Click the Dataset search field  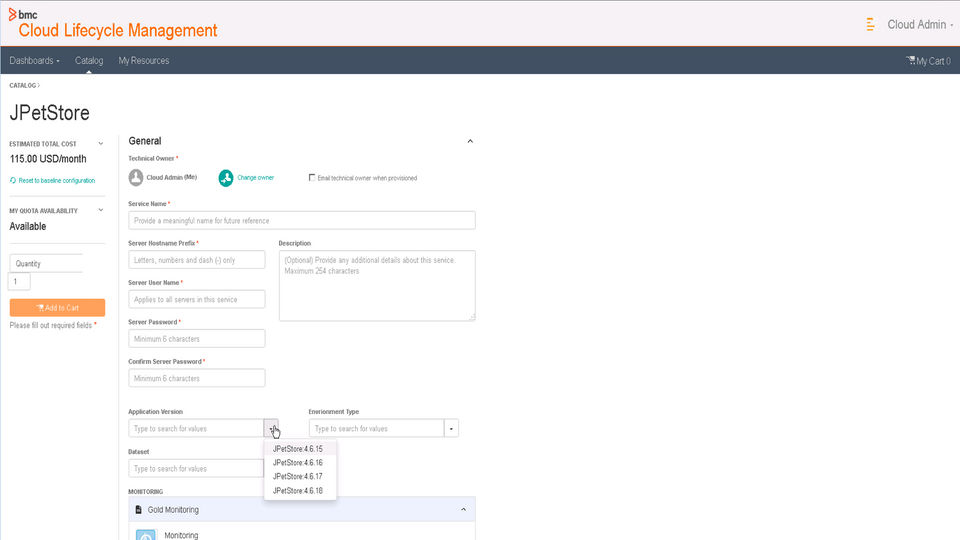196,468
